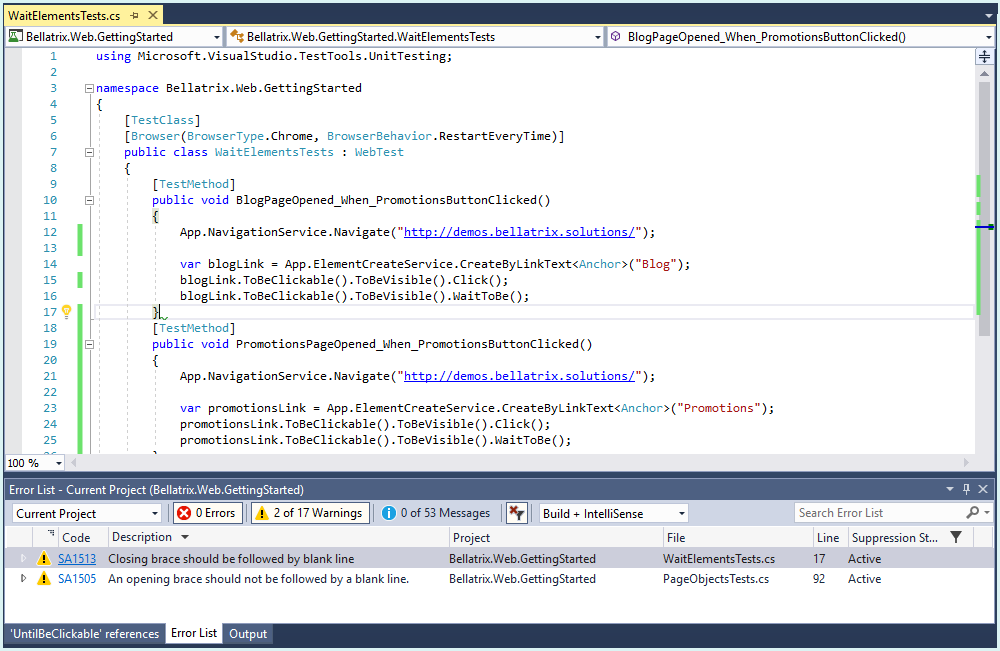Image resolution: width=1000 pixels, height=651 pixels.
Task: Pin the WaitElementsTests.cs document tab
Action: [135, 15]
